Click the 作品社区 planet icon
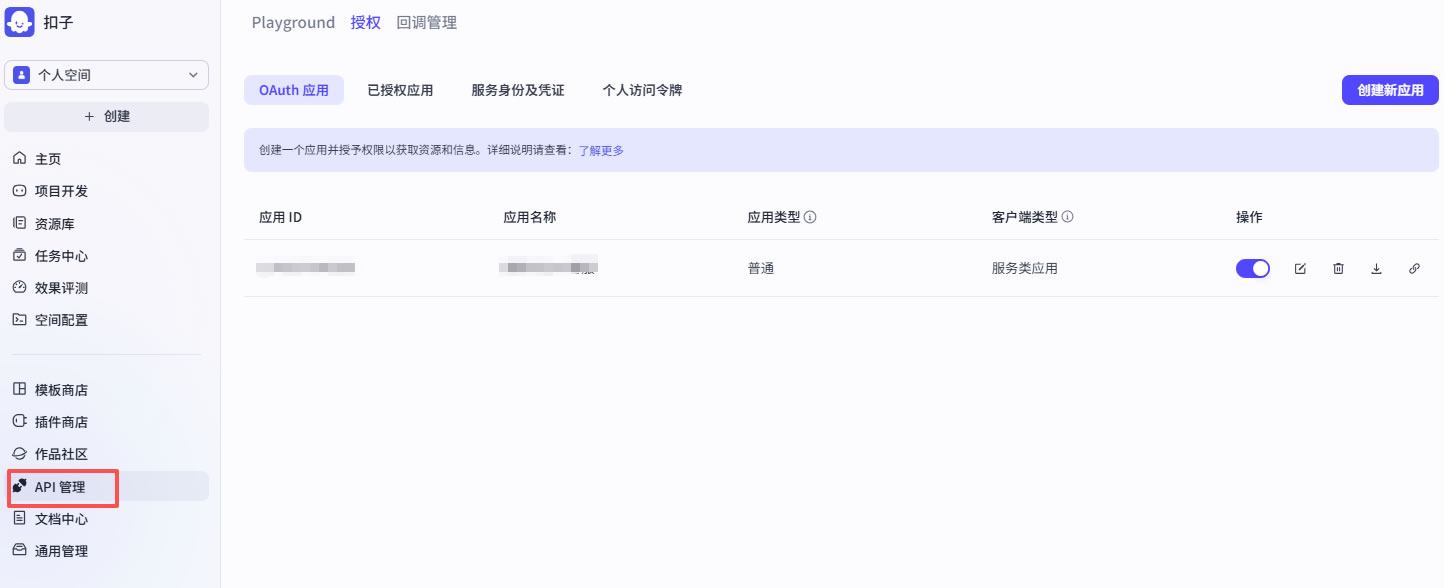This screenshot has width=1444, height=588. tap(19, 454)
